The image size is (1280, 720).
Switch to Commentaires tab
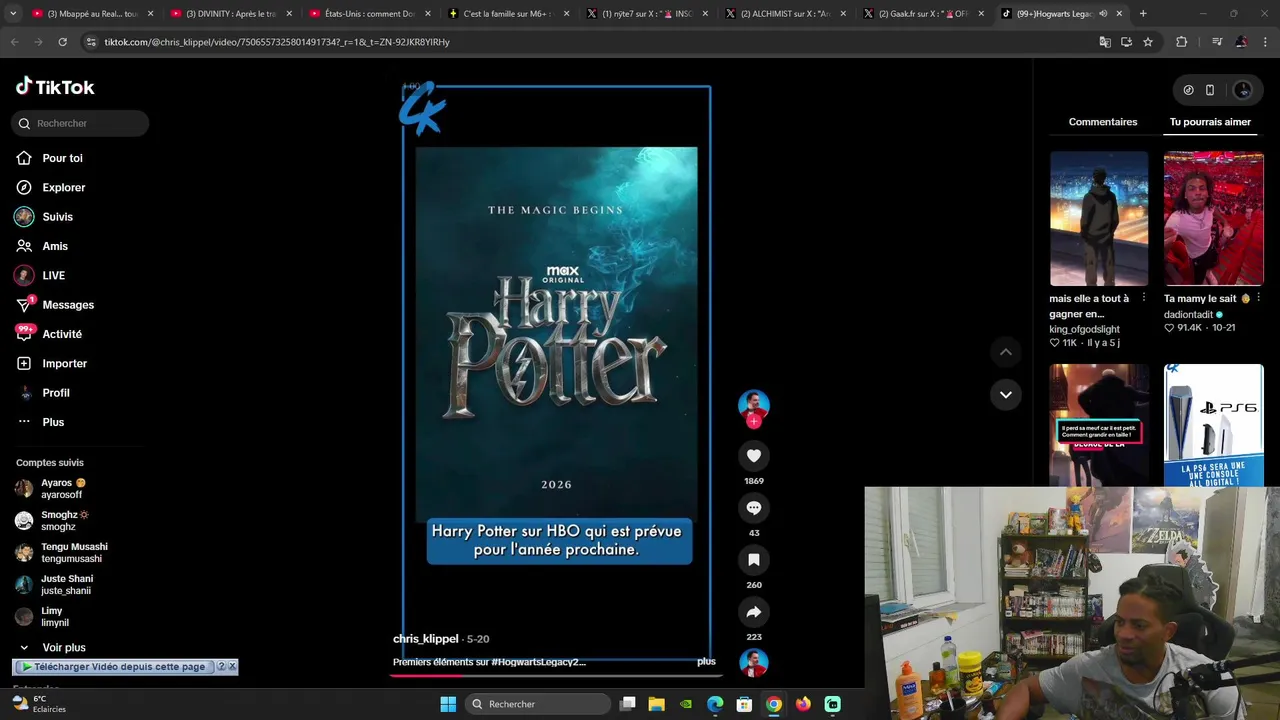(x=1103, y=122)
